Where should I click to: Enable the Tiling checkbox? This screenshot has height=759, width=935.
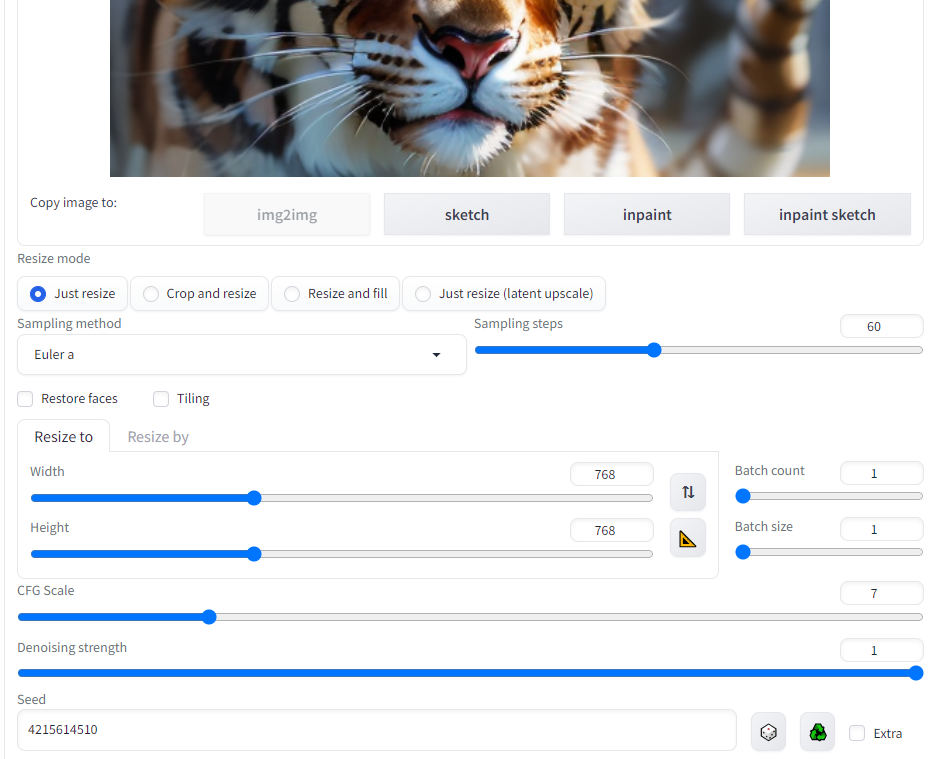[x=161, y=399]
